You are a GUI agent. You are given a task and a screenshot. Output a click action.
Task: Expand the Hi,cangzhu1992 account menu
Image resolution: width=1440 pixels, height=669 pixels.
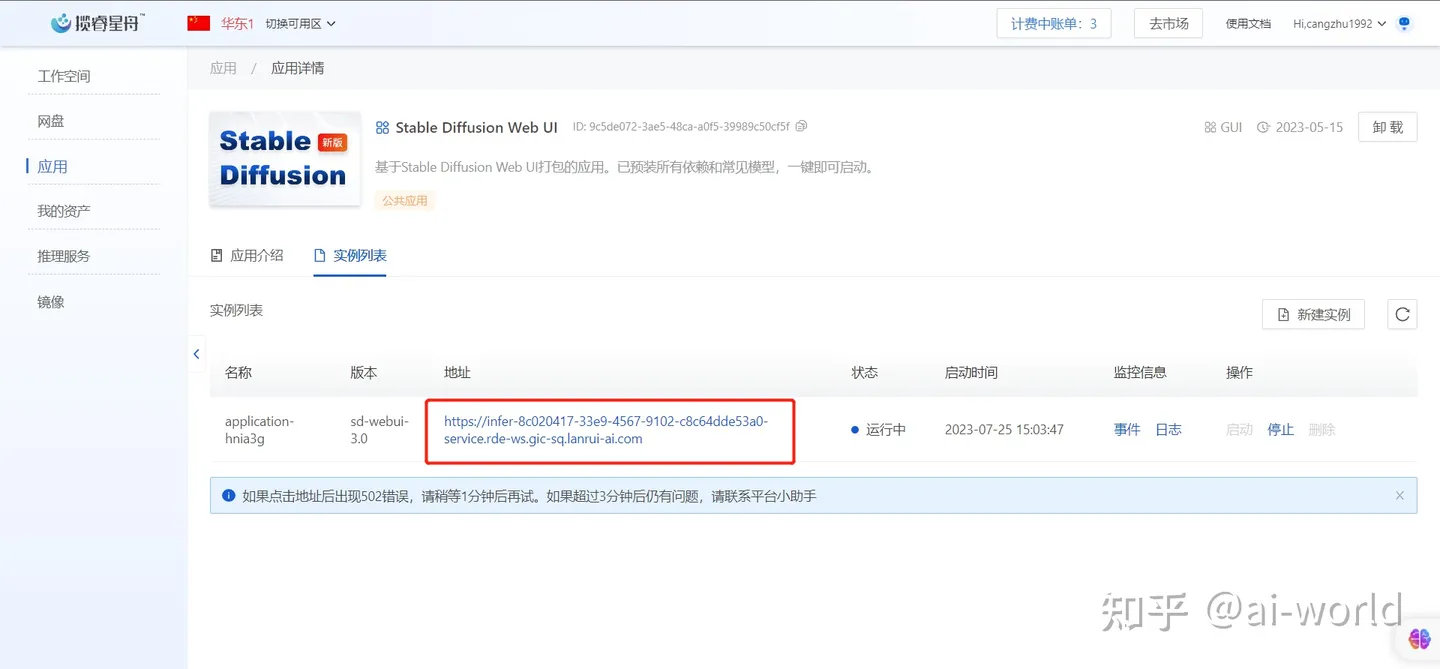tap(1340, 23)
